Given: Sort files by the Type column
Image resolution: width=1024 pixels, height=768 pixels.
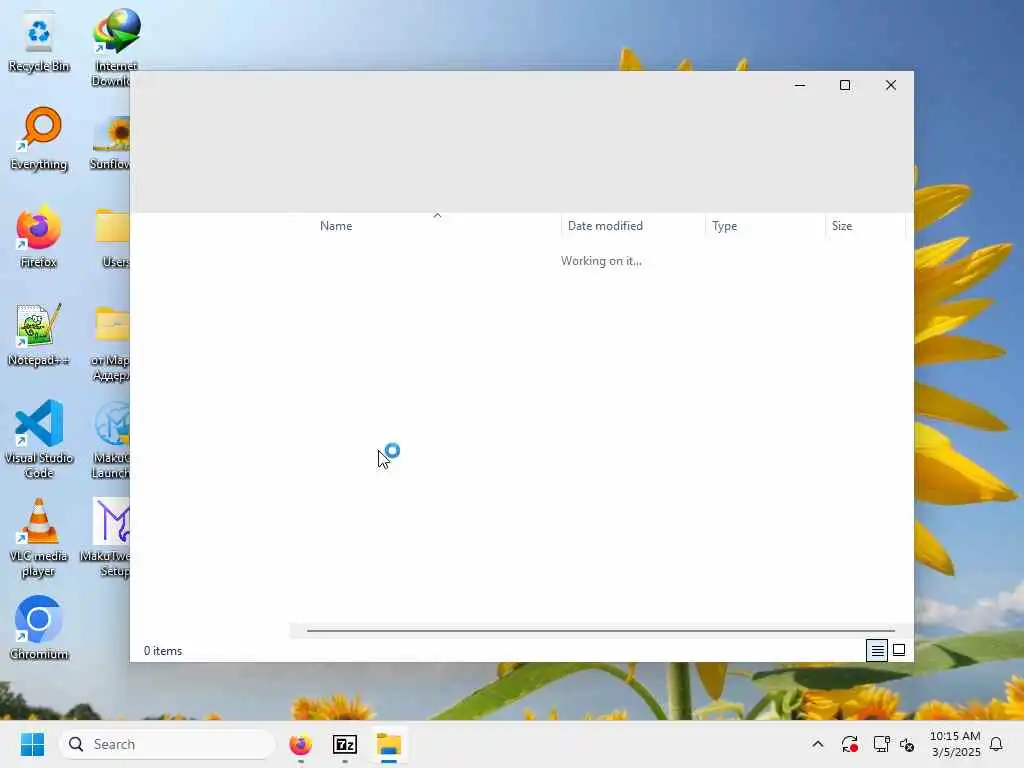Looking at the screenshot, I should 765,226.
